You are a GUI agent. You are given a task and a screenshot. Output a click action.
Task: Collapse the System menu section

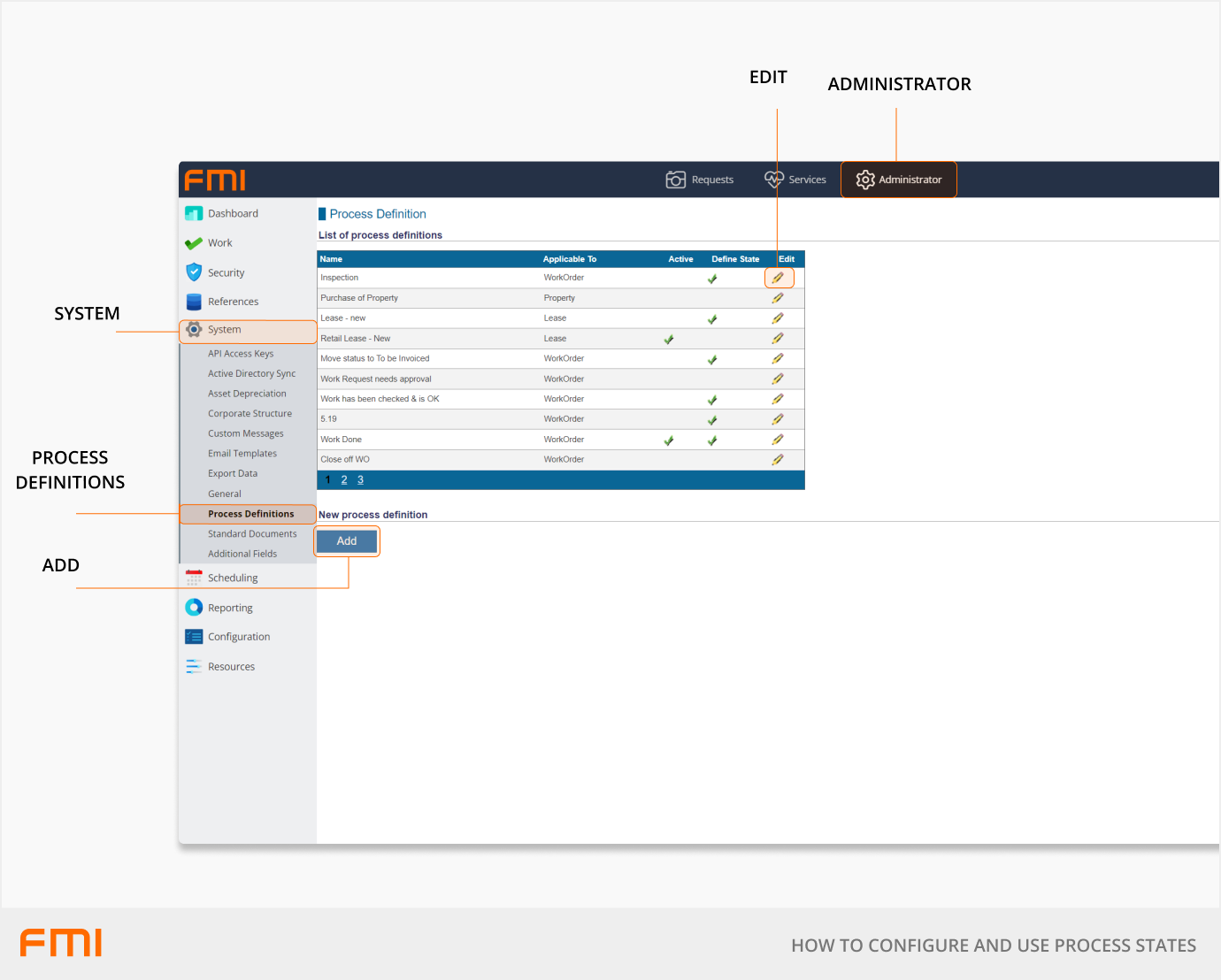point(224,330)
